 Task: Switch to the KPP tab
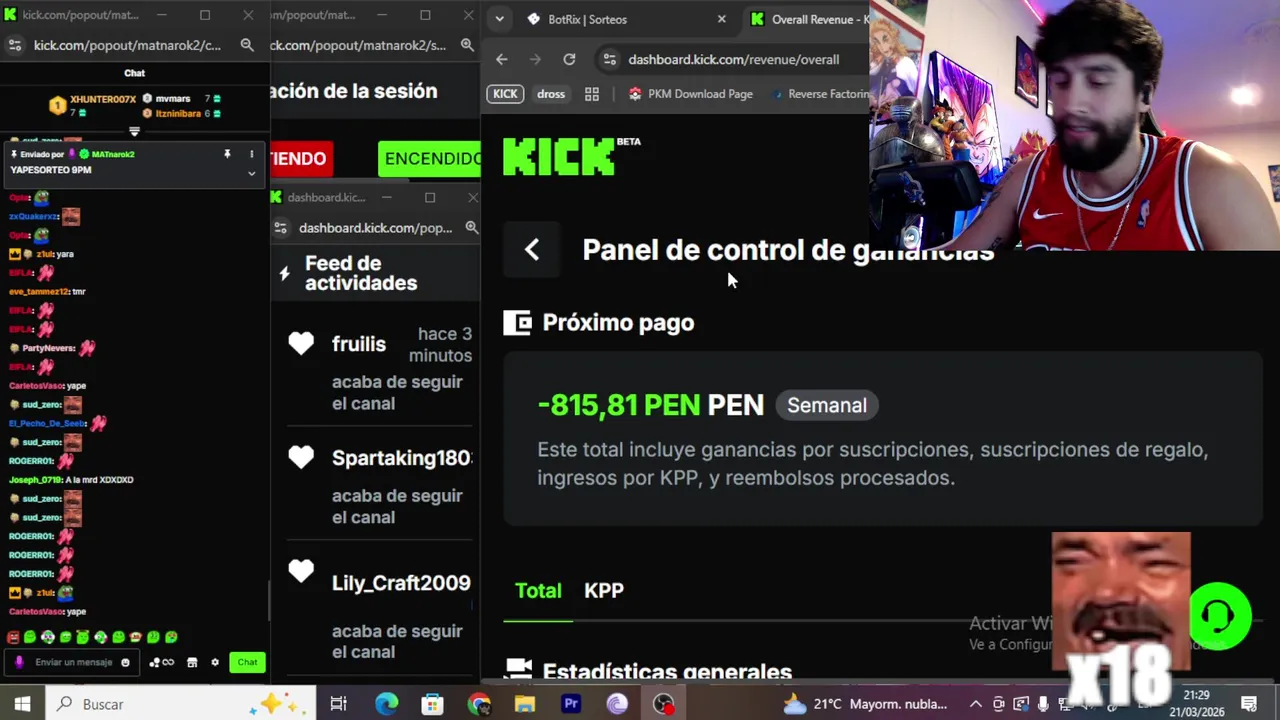(x=604, y=591)
